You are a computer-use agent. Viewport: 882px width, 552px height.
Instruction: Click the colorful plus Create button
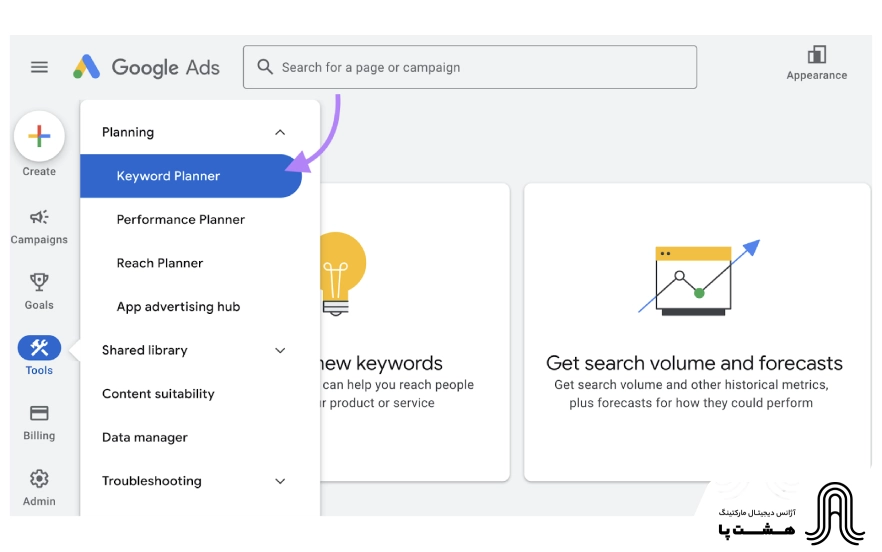coord(39,137)
